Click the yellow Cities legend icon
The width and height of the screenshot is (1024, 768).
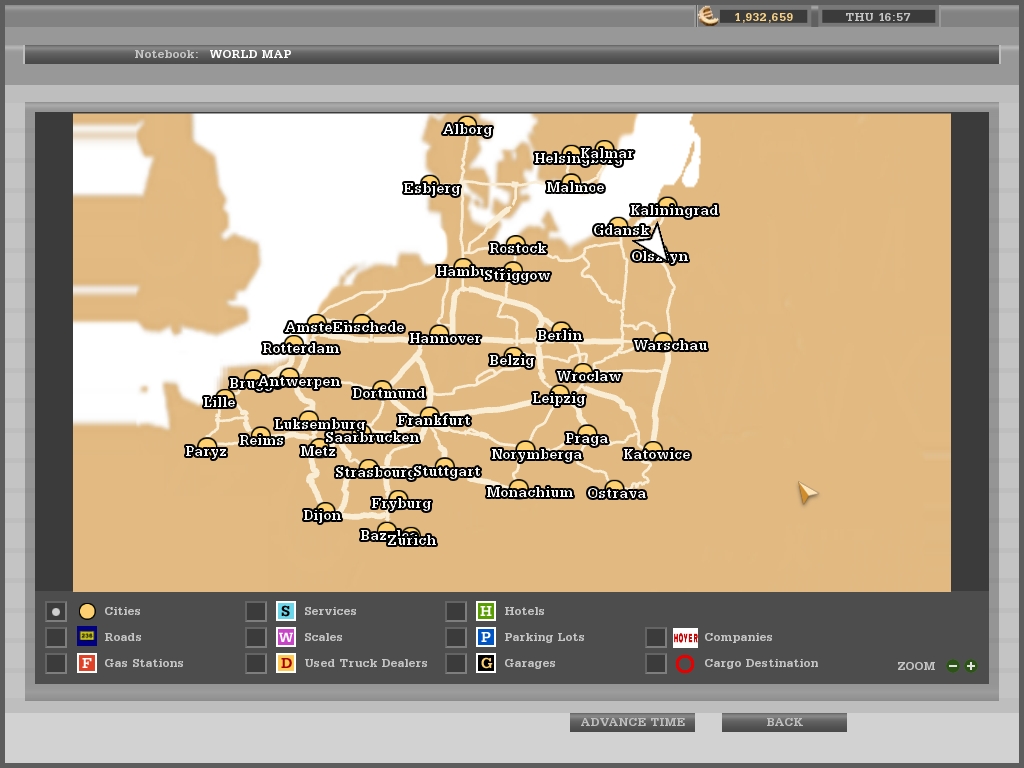click(x=87, y=611)
